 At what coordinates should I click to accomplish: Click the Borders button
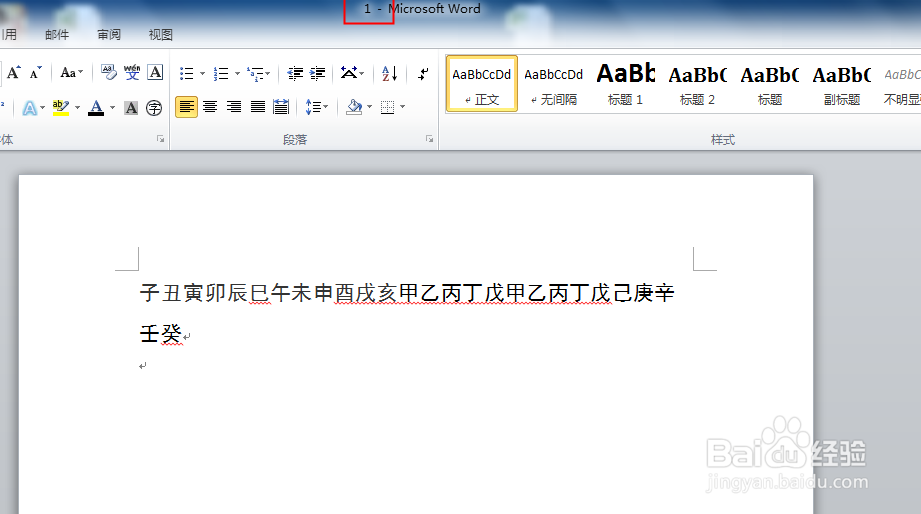click(x=388, y=107)
